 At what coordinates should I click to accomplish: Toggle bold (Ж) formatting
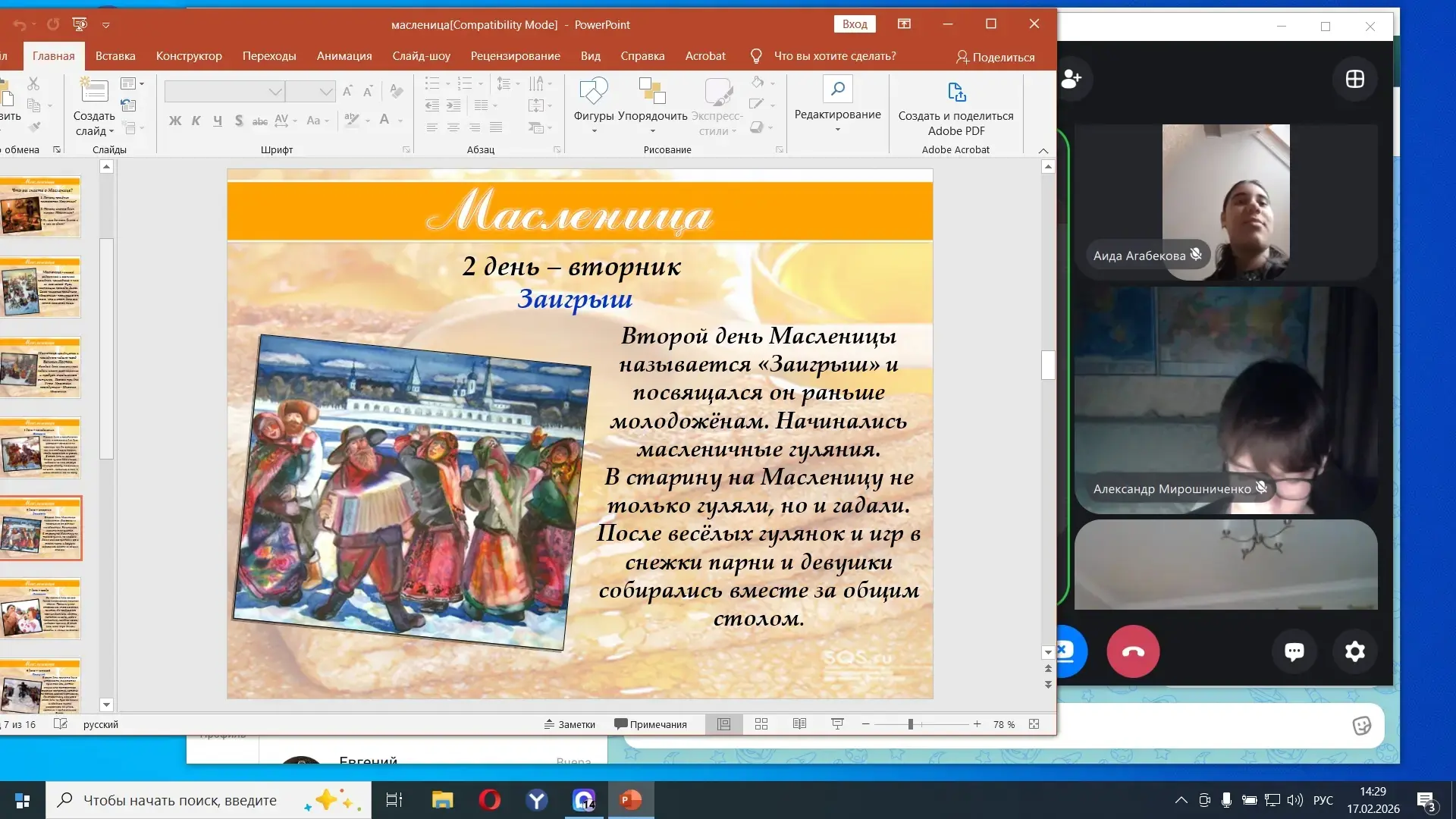click(x=174, y=121)
